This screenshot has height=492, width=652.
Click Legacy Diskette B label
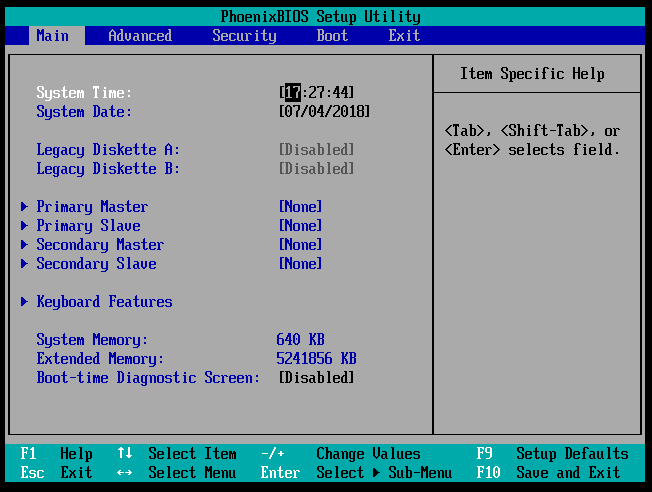108,169
